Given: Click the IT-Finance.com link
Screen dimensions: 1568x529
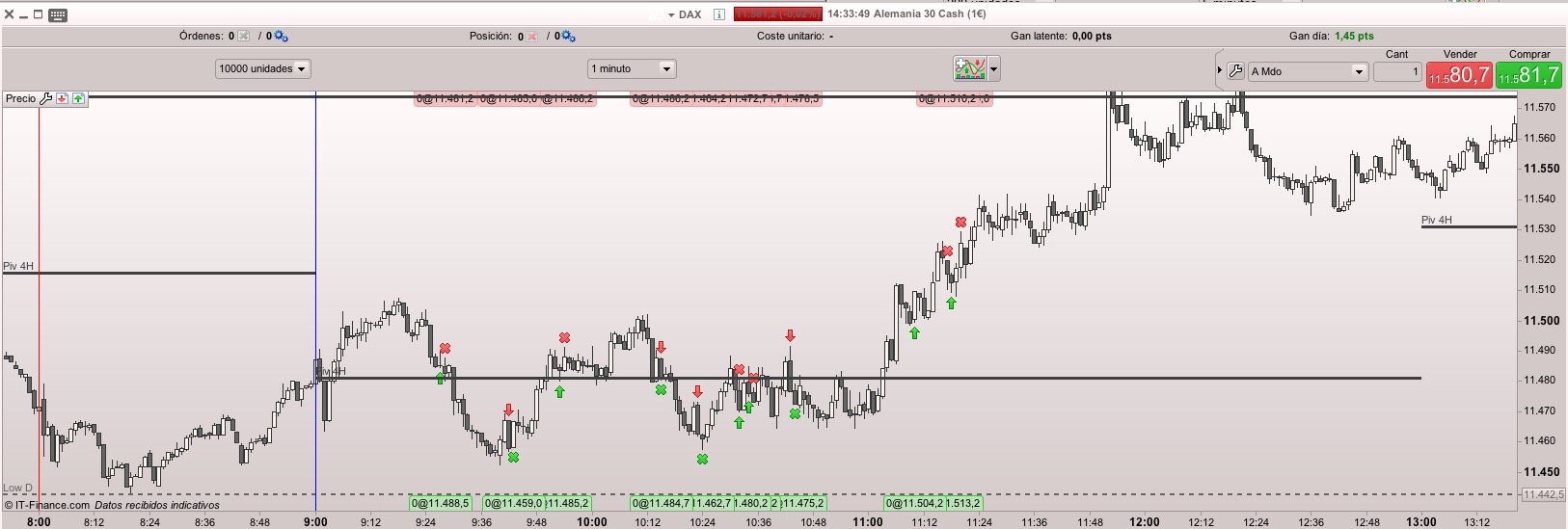Looking at the screenshot, I should pyautogui.click(x=52, y=505).
